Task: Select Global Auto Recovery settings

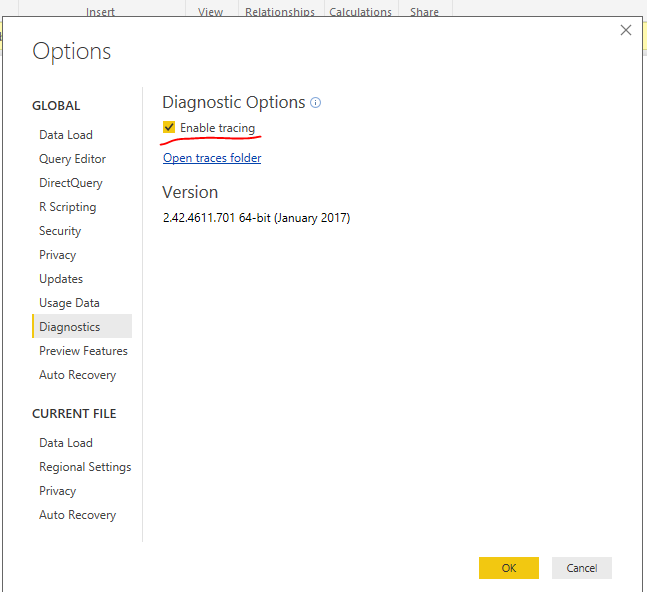Action: pyautogui.click(x=78, y=375)
